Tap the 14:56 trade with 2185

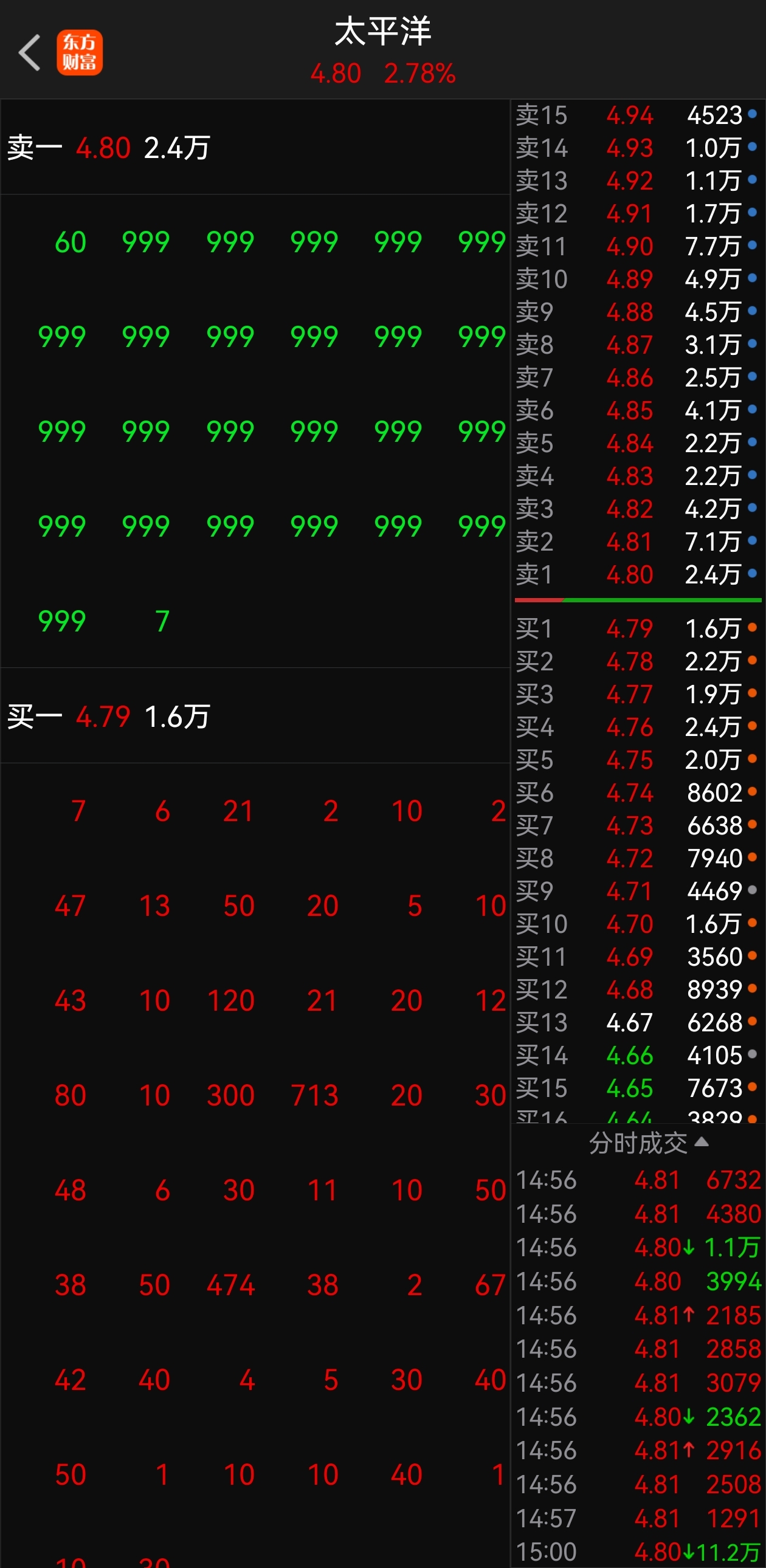(638, 1315)
